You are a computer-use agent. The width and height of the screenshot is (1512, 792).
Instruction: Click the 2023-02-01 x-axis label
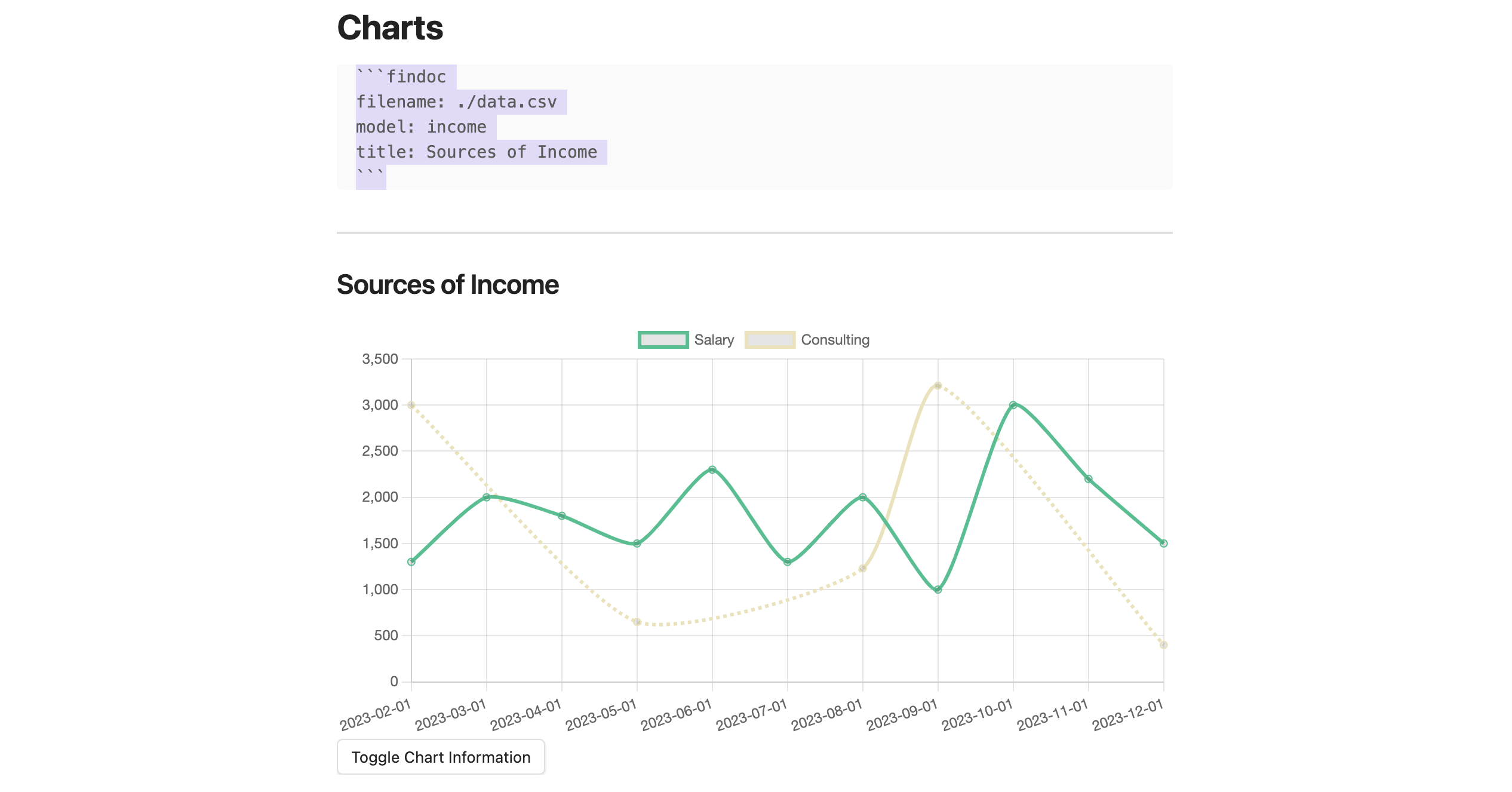click(376, 714)
